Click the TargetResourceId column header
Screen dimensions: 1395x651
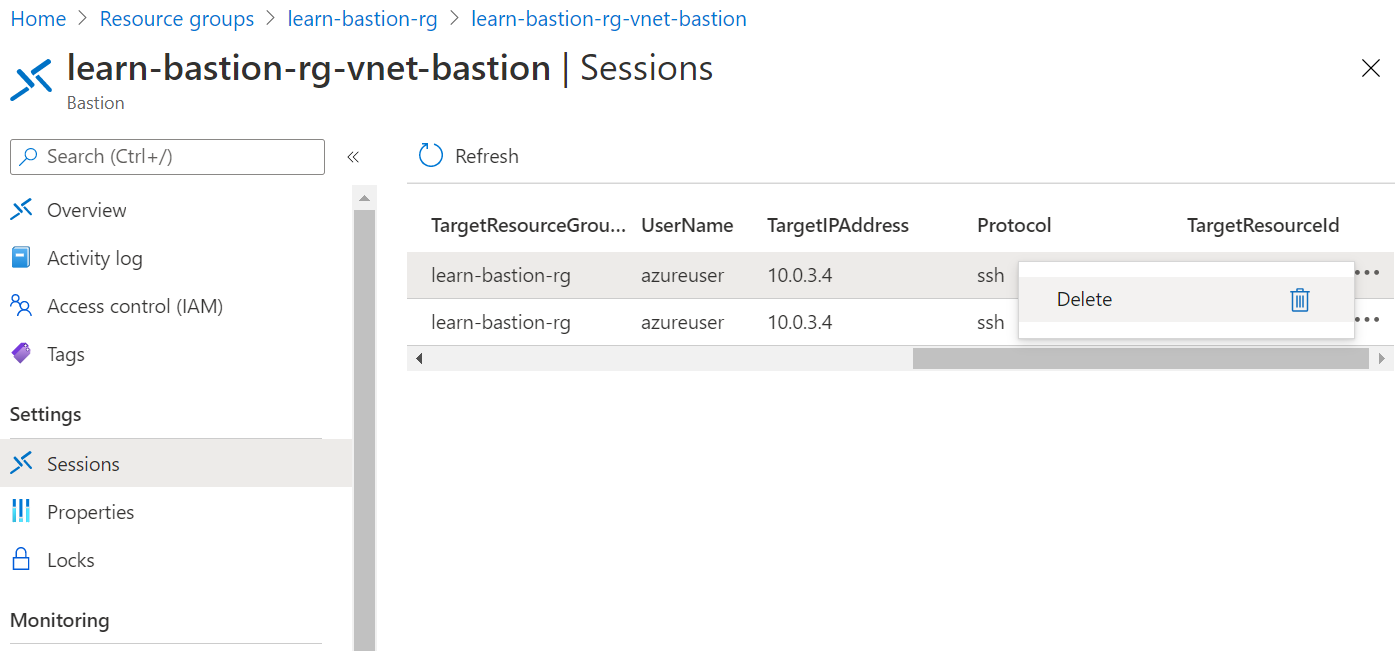[x=1263, y=225]
